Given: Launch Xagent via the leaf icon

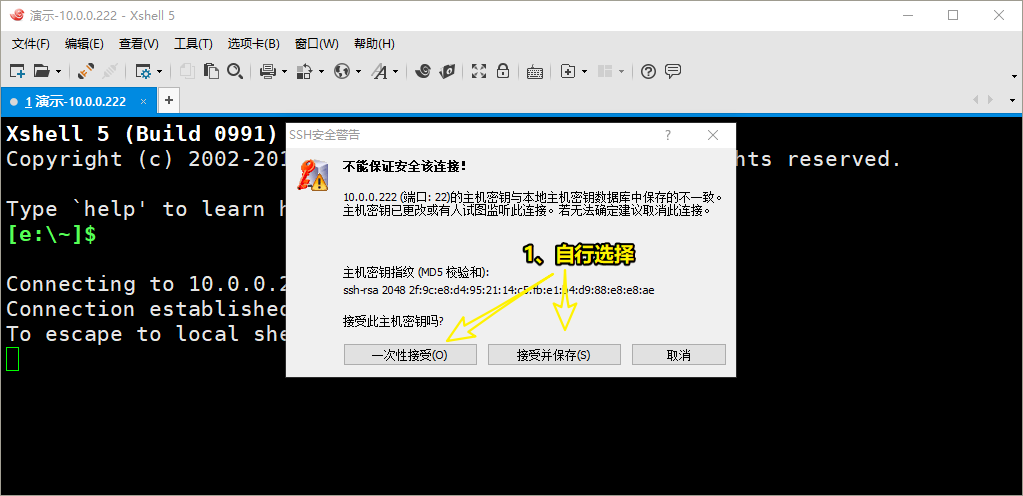Looking at the screenshot, I should [447, 71].
